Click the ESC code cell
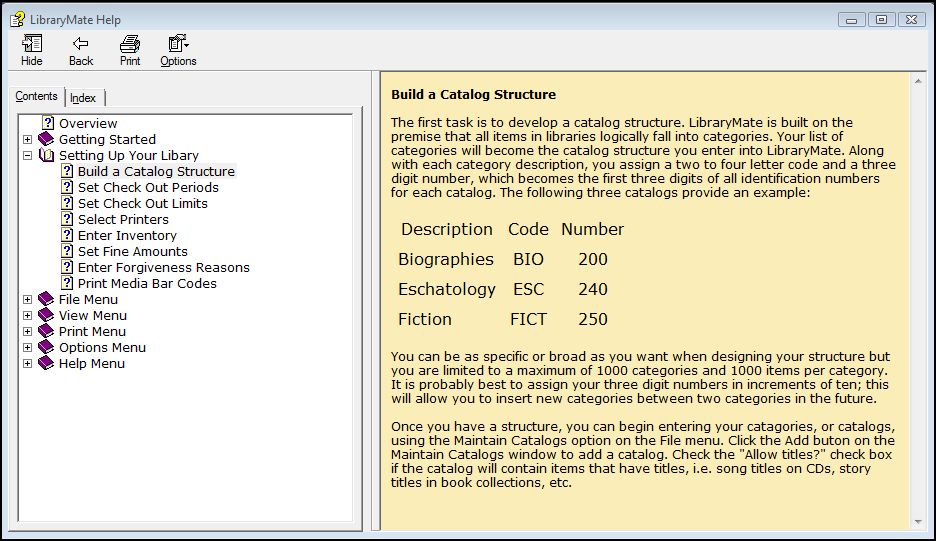Image resolution: width=936 pixels, height=541 pixels. click(x=529, y=289)
